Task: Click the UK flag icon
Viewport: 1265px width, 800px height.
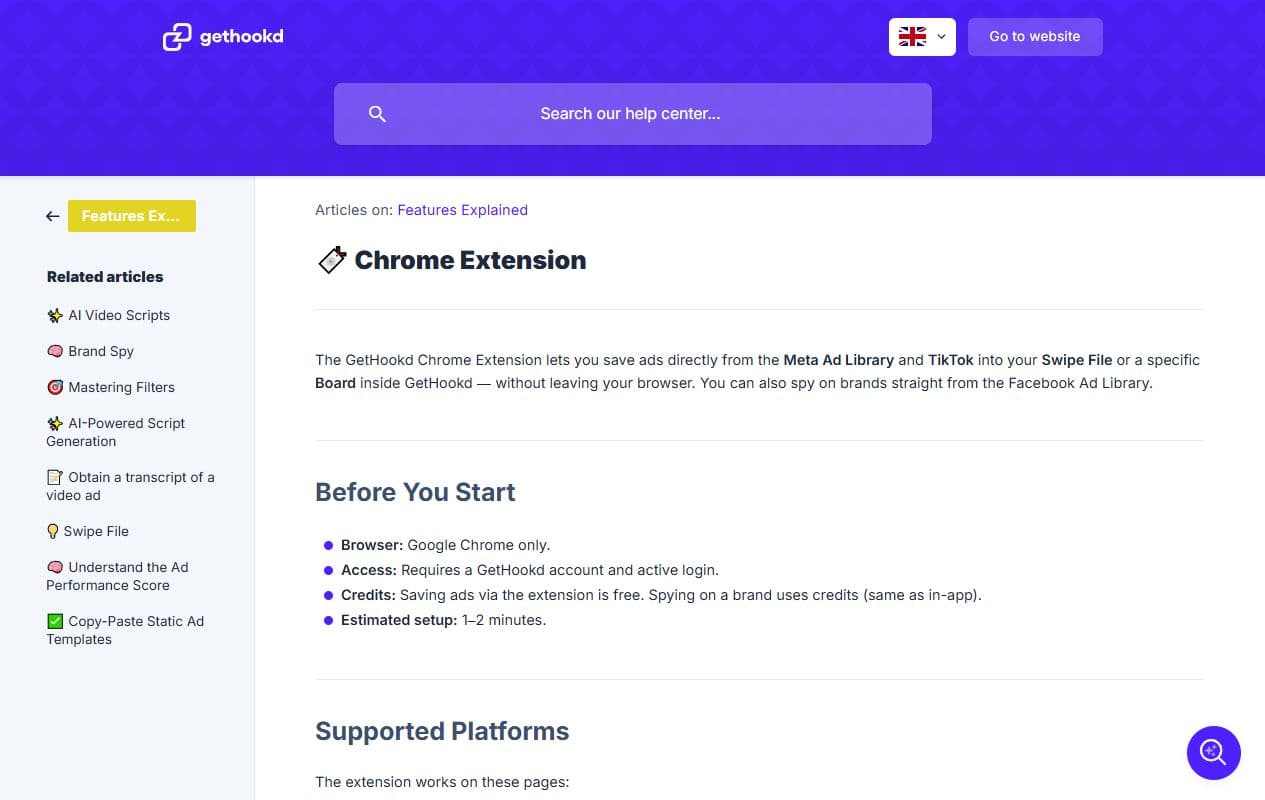Action: coord(912,37)
